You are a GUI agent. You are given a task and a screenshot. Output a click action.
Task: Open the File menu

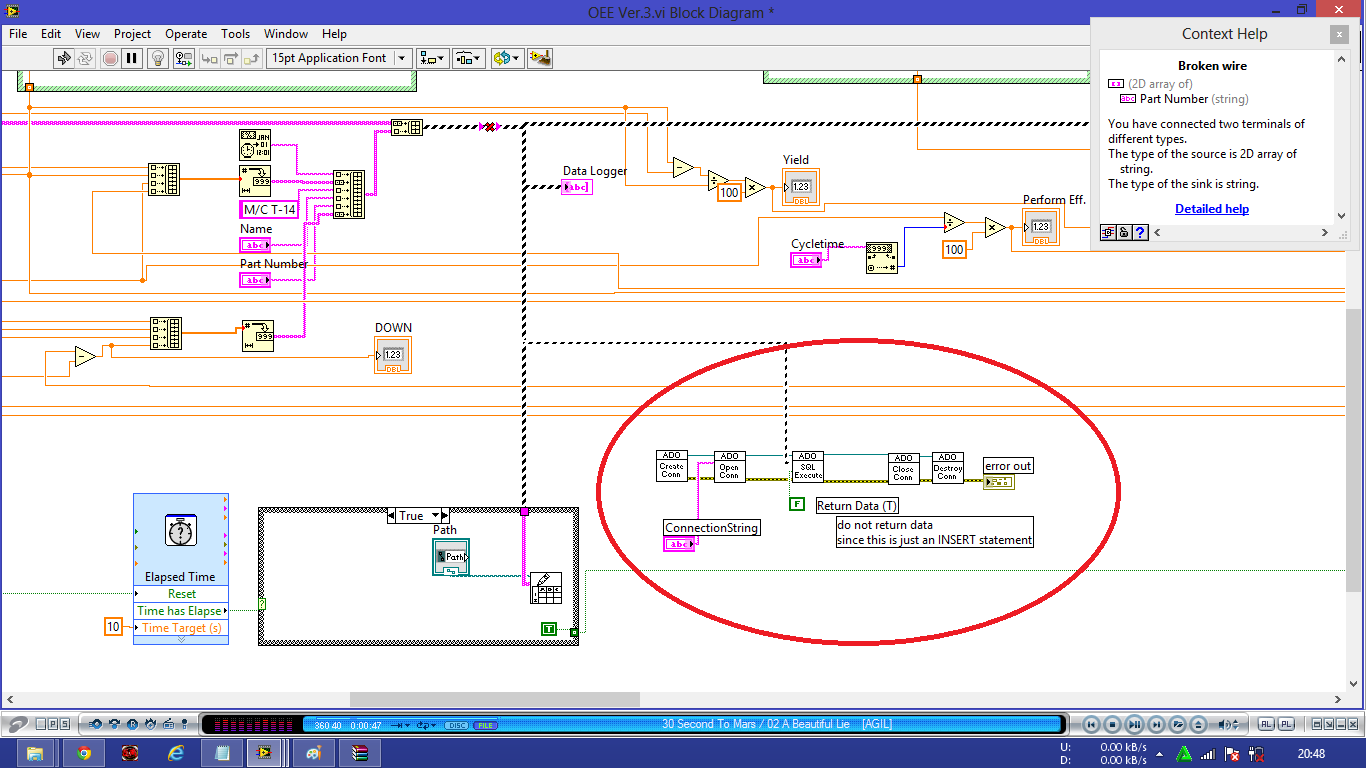click(18, 33)
